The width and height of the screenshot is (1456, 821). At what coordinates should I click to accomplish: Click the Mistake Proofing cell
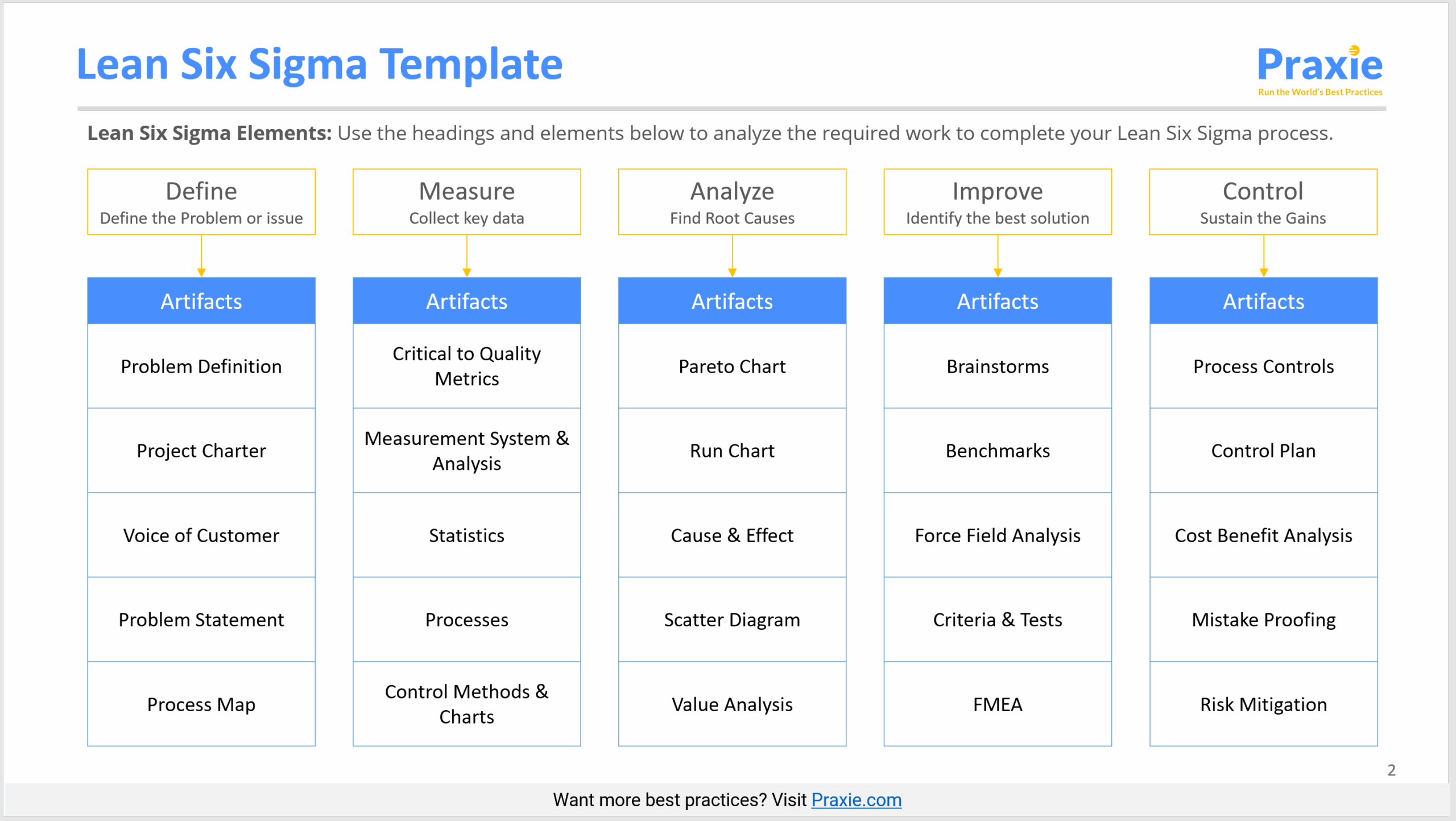(x=1263, y=620)
